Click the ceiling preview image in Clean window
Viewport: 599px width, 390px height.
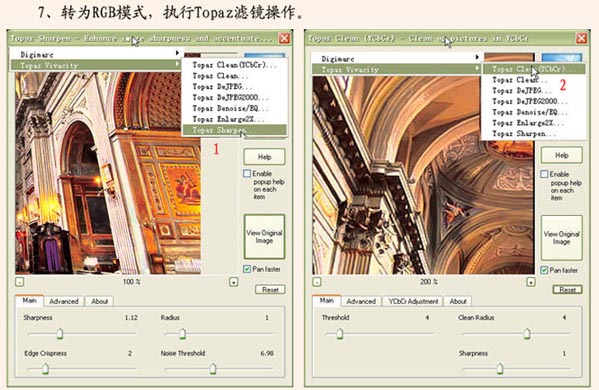coord(423,175)
